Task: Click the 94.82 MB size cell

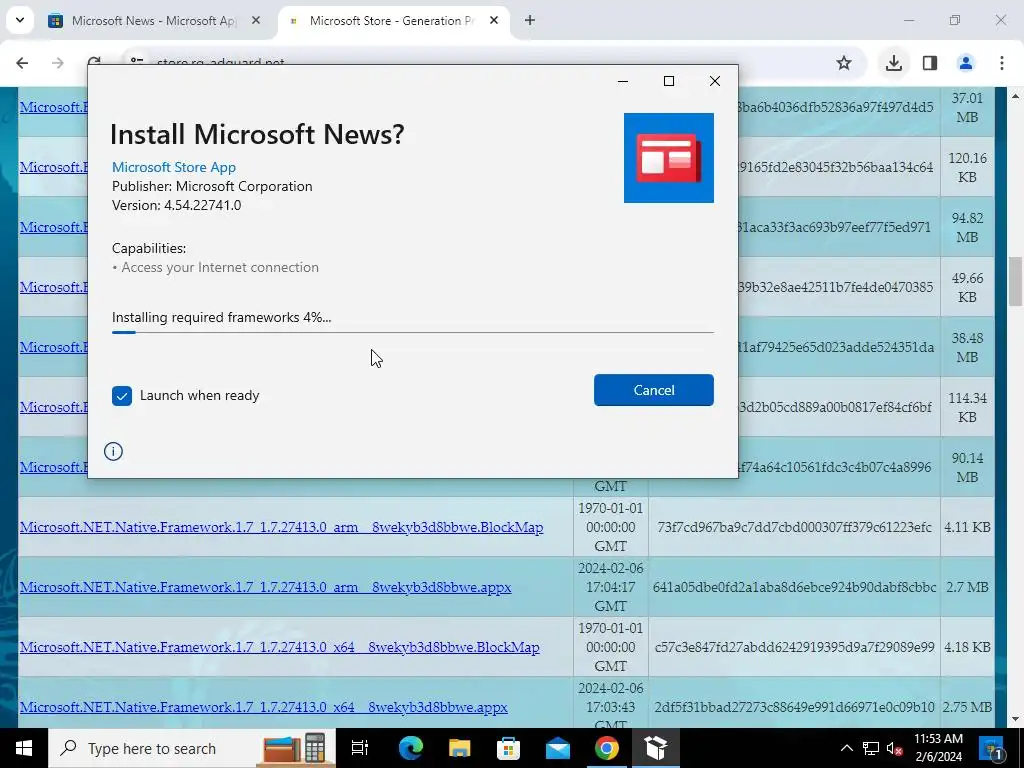Action: [x=967, y=227]
